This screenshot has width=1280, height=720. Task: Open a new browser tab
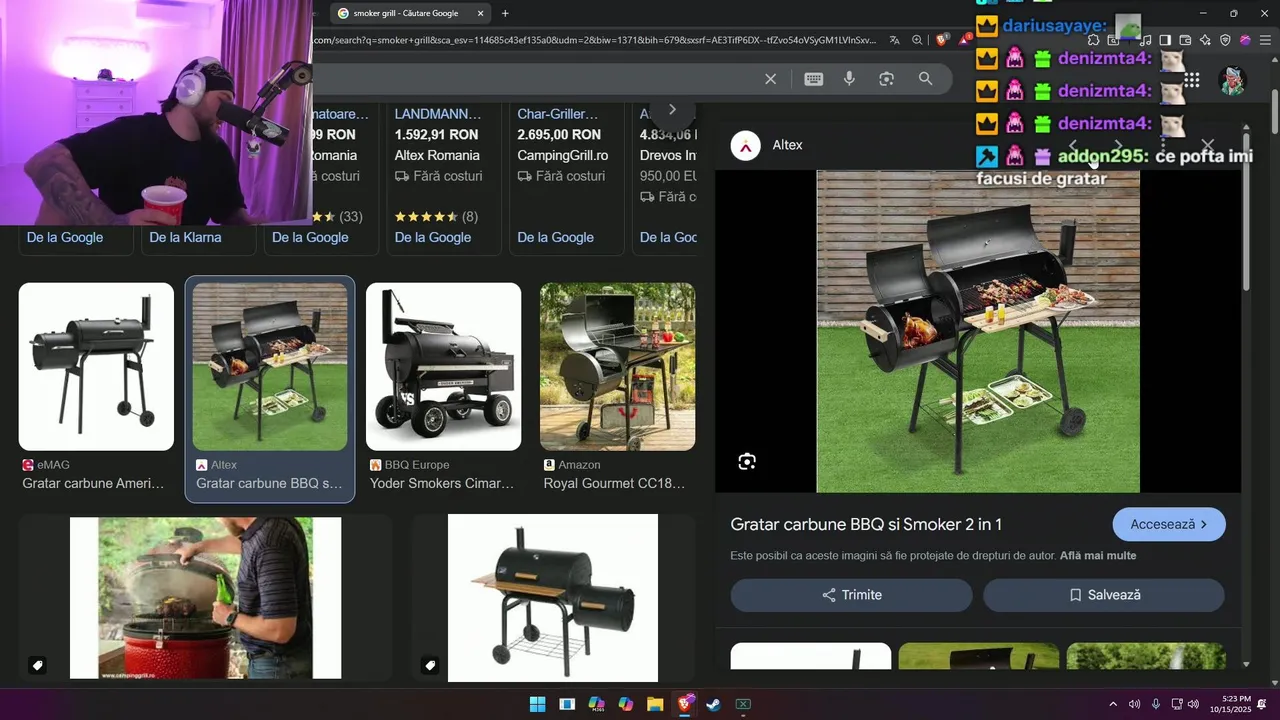pyautogui.click(x=505, y=13)
